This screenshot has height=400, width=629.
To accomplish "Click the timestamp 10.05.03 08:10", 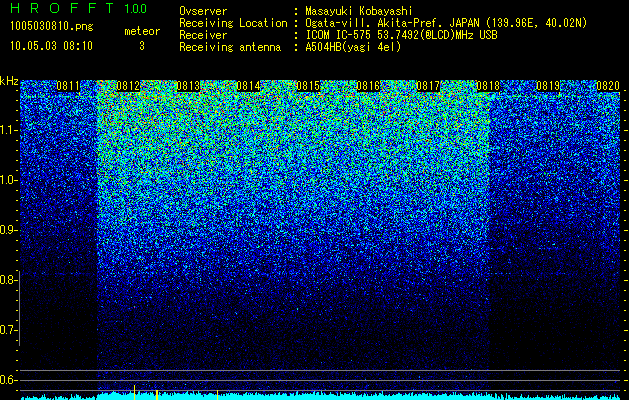I will pos(51,46).
